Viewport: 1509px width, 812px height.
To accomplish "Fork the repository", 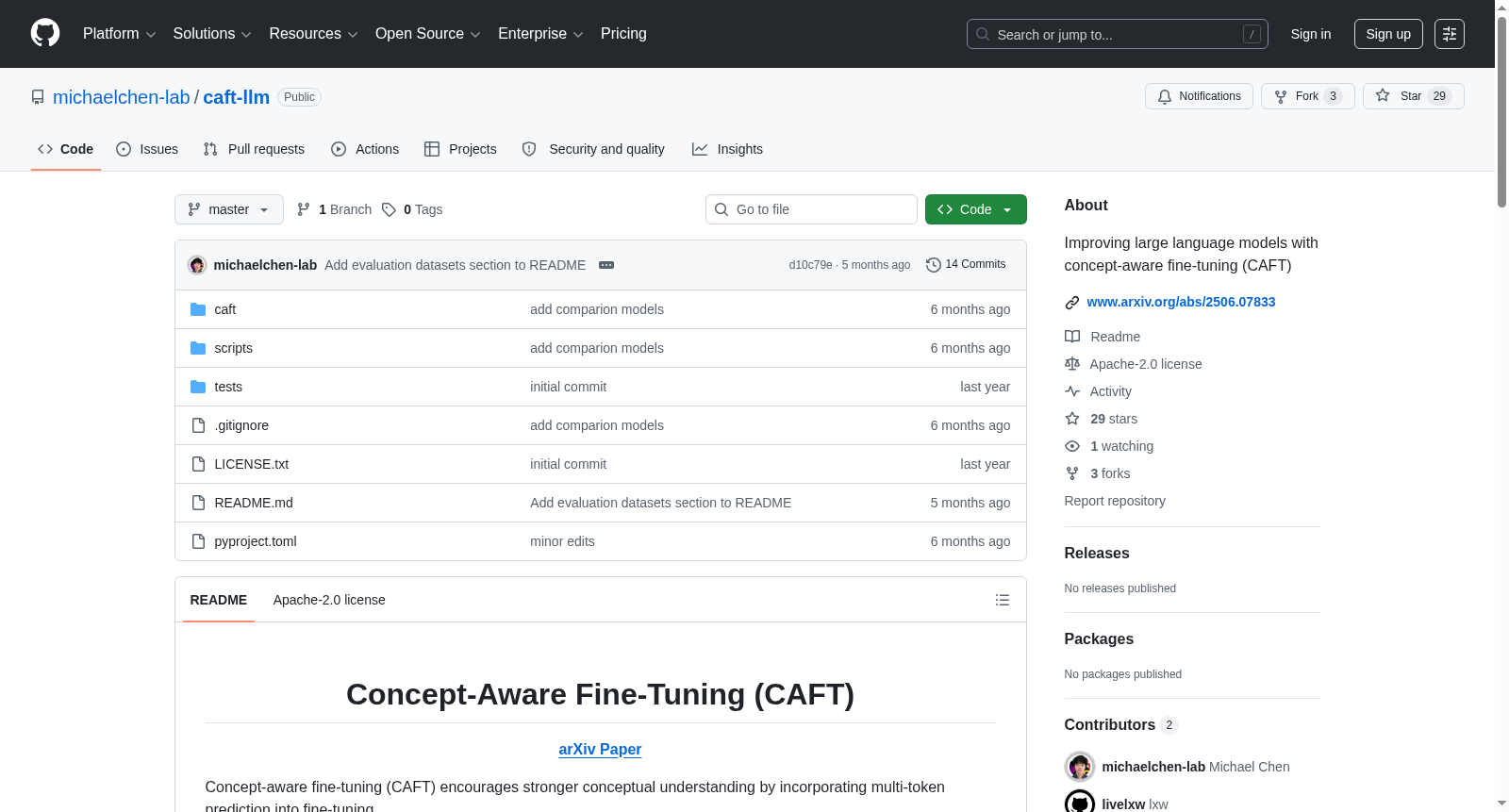I will 1308,96.
